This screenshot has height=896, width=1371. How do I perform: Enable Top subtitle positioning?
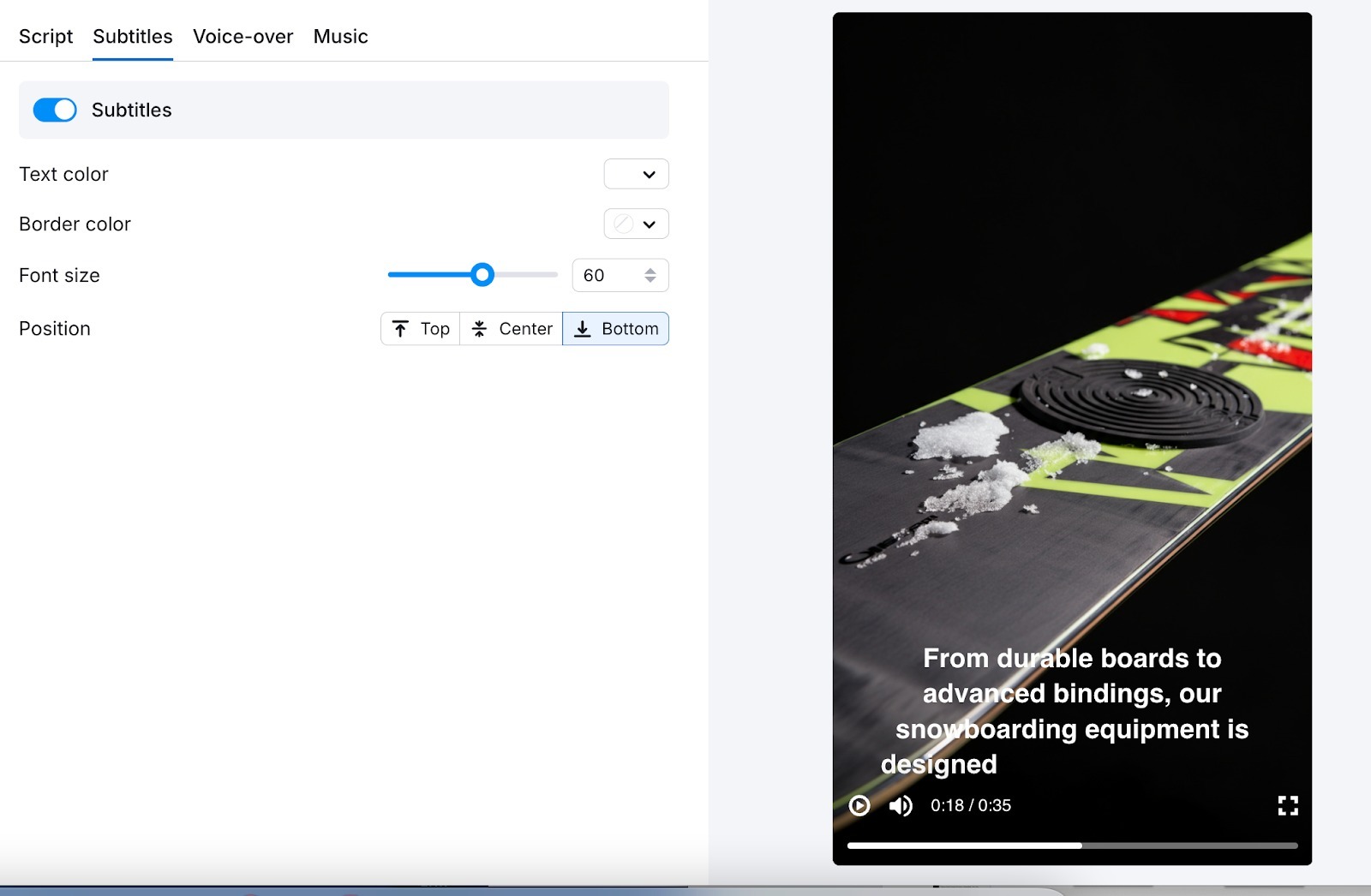[x=420, y=328]
